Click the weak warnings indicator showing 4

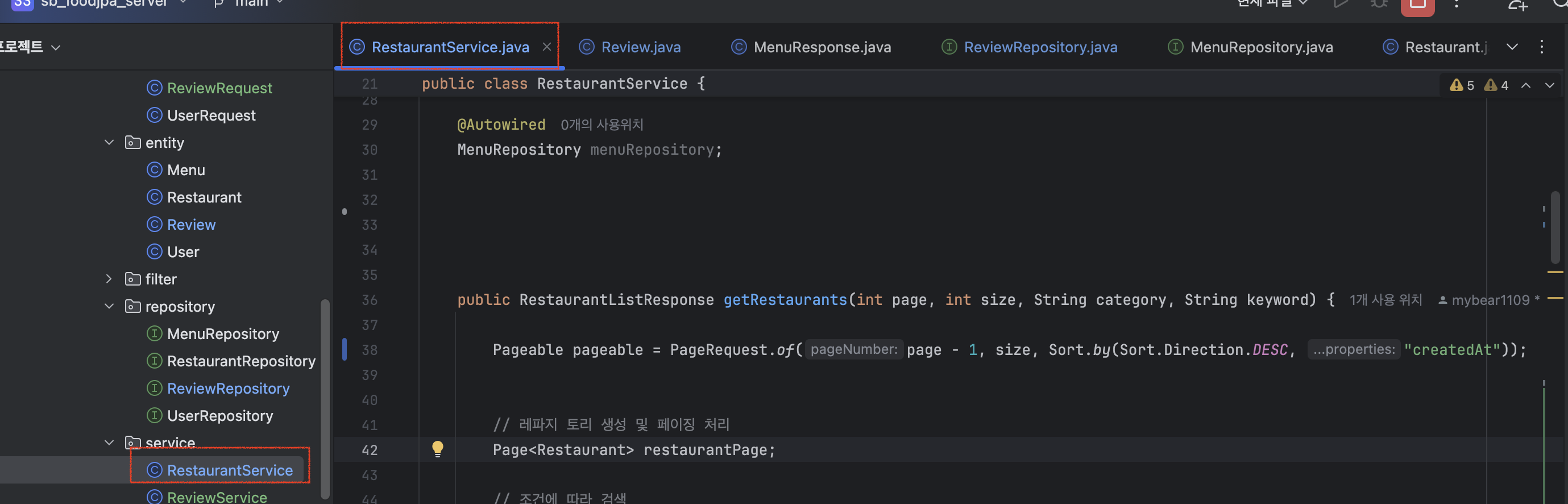pyautogui.click(x=1496, y=85)
